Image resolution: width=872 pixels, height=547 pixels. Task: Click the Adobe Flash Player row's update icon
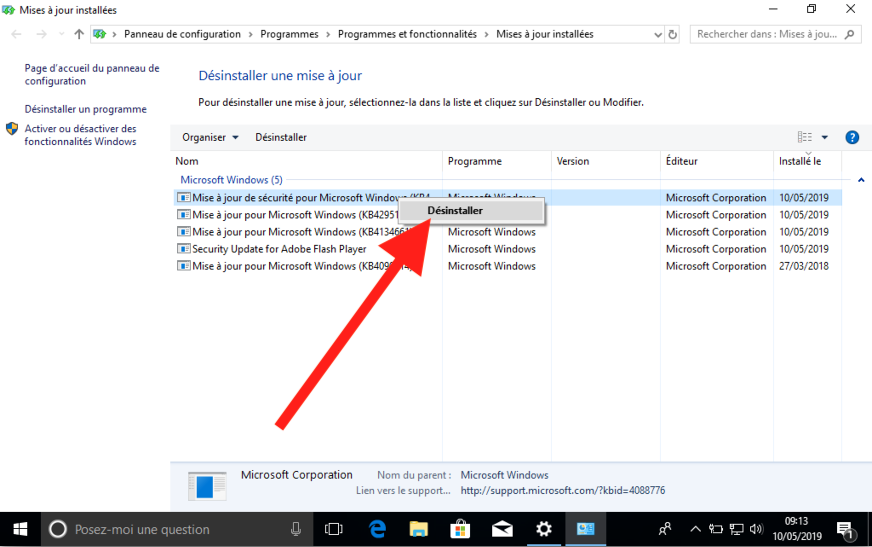click(x=184, y=249)
